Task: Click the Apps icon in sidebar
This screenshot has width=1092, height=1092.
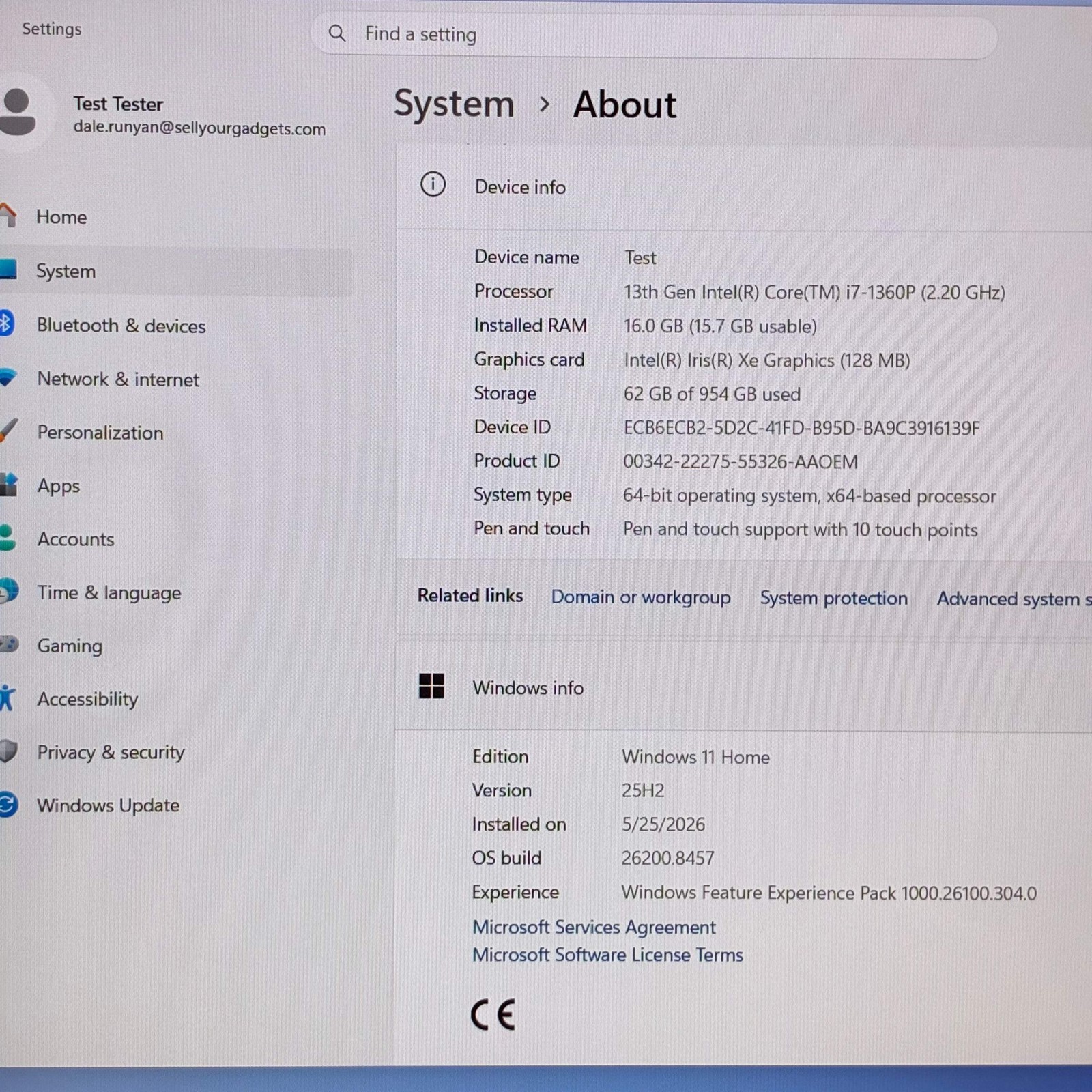Action: pos(8,484)
